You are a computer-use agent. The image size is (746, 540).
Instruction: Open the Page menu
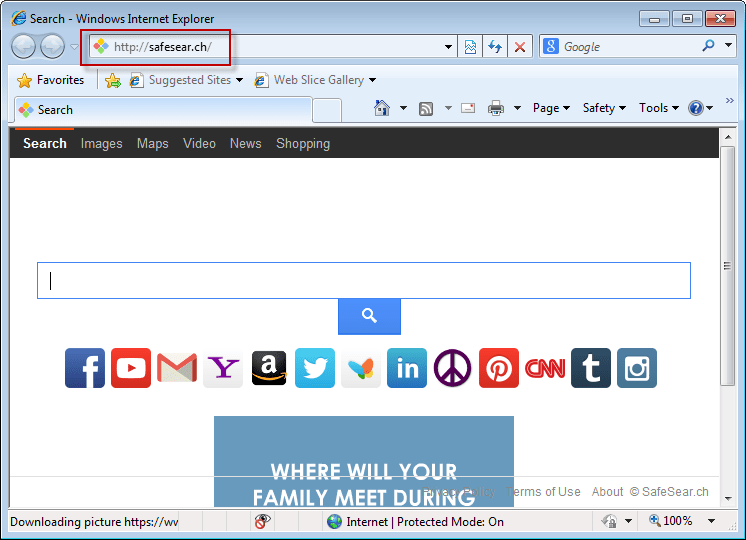tap(551, 108)
